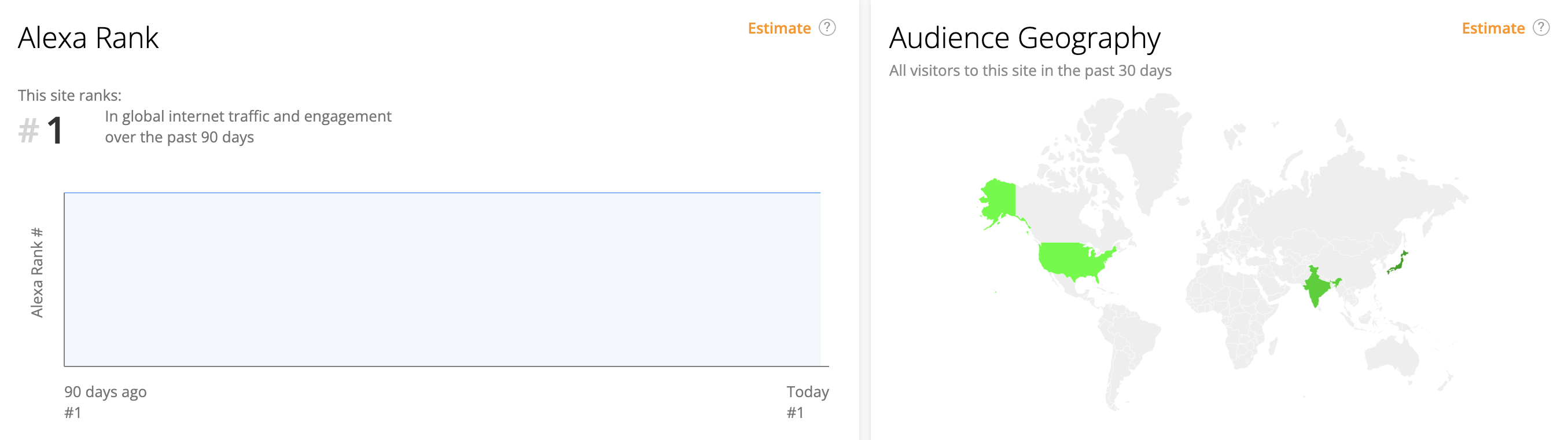Click Greenland on the world map
The image size is (1568, 440).
pos(1150,146)
